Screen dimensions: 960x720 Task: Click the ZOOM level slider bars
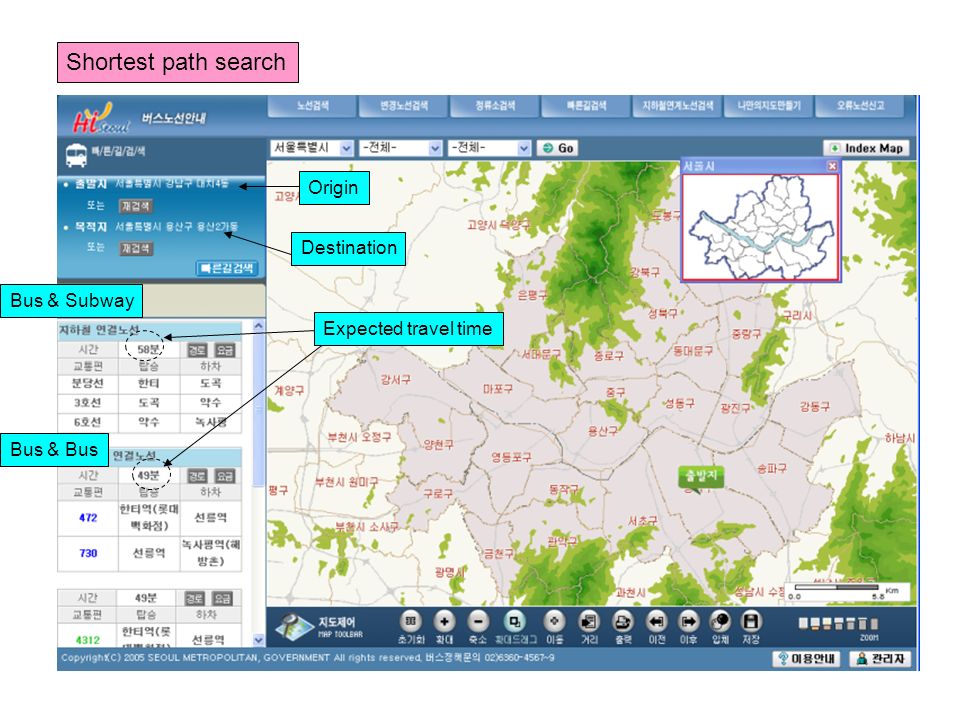pyautogui.click(x=838, y=623)
